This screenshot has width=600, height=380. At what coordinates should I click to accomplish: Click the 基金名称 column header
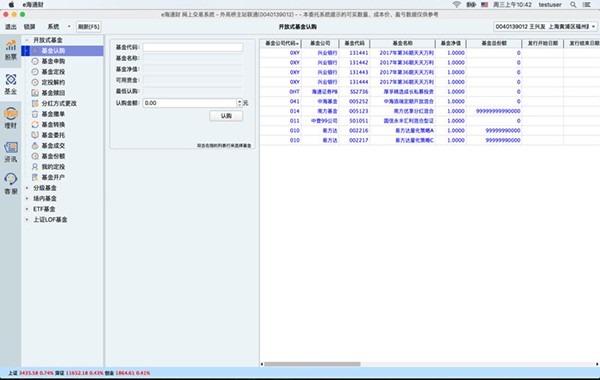click(403, 43)
